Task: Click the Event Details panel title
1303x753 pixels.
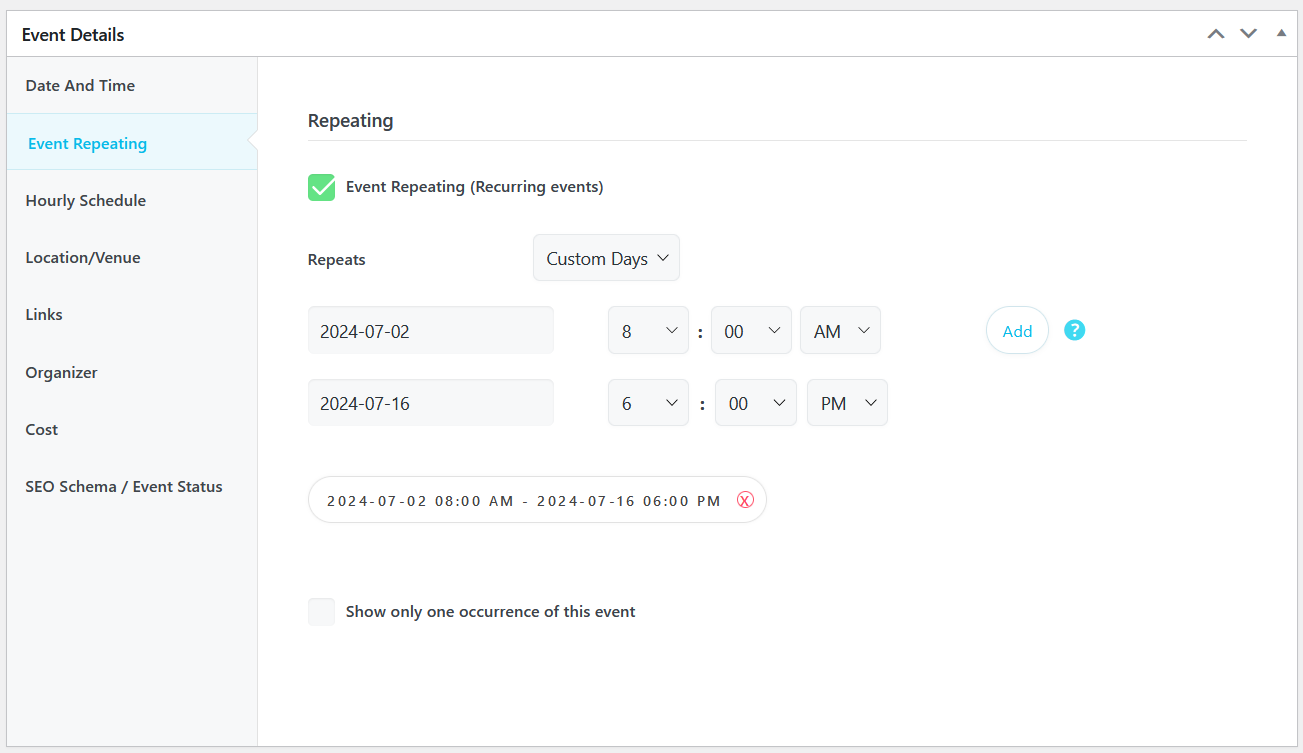Action: [73, 34]
